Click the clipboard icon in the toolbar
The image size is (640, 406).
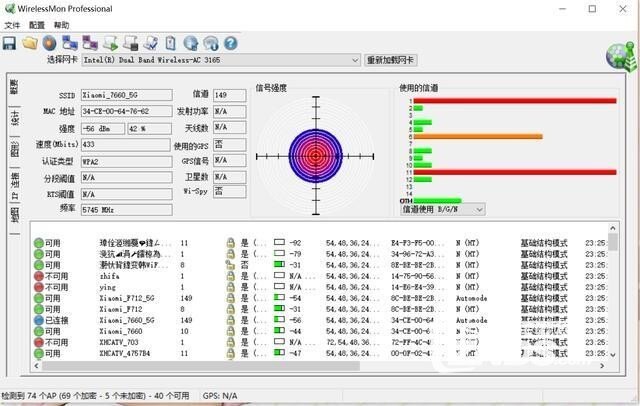[x=171, y=43]
